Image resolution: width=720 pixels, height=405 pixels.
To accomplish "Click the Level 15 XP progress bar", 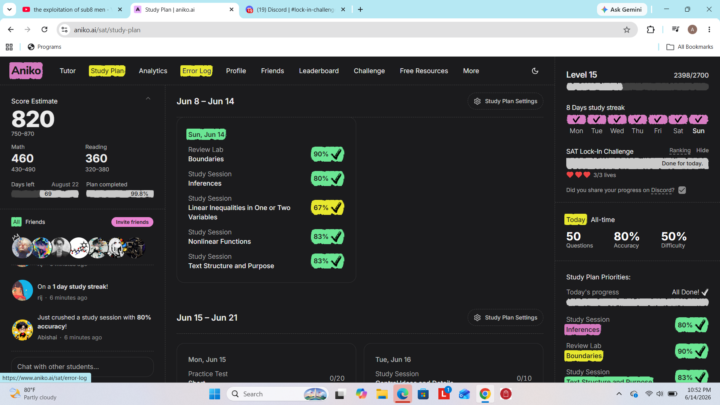I will (637, 87).
